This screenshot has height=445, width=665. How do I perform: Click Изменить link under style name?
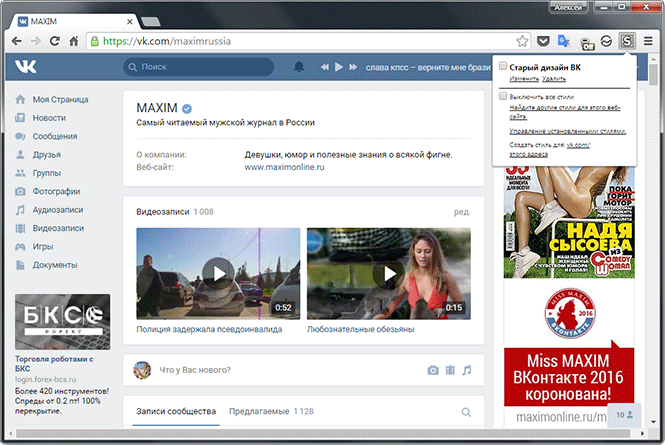[524, 79]
